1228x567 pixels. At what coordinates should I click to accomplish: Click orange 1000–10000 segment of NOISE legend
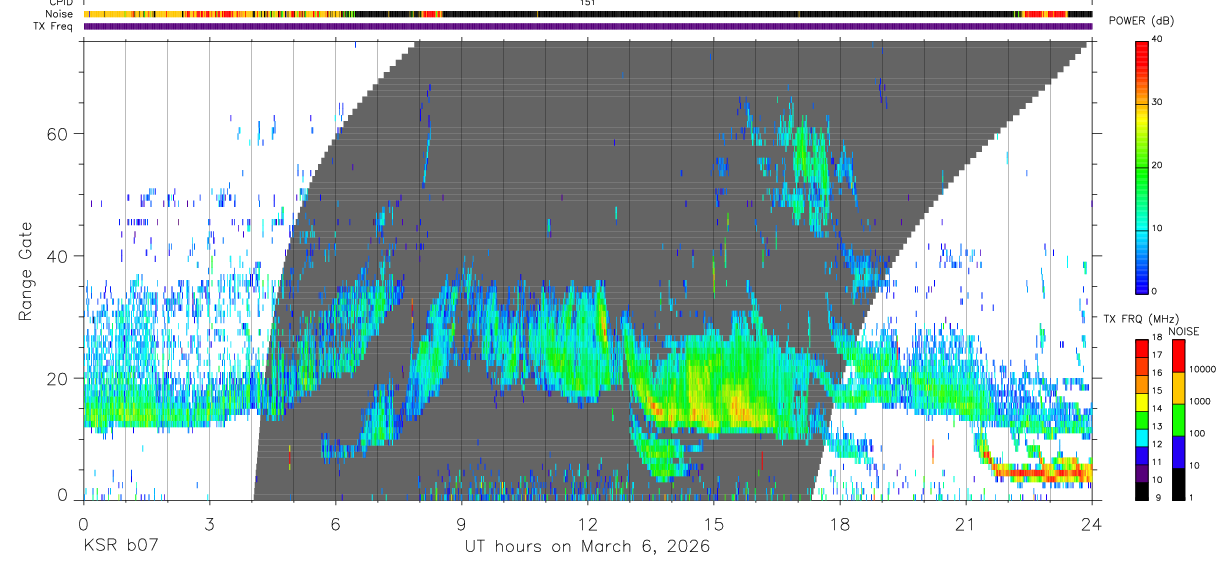[1178, 387]
